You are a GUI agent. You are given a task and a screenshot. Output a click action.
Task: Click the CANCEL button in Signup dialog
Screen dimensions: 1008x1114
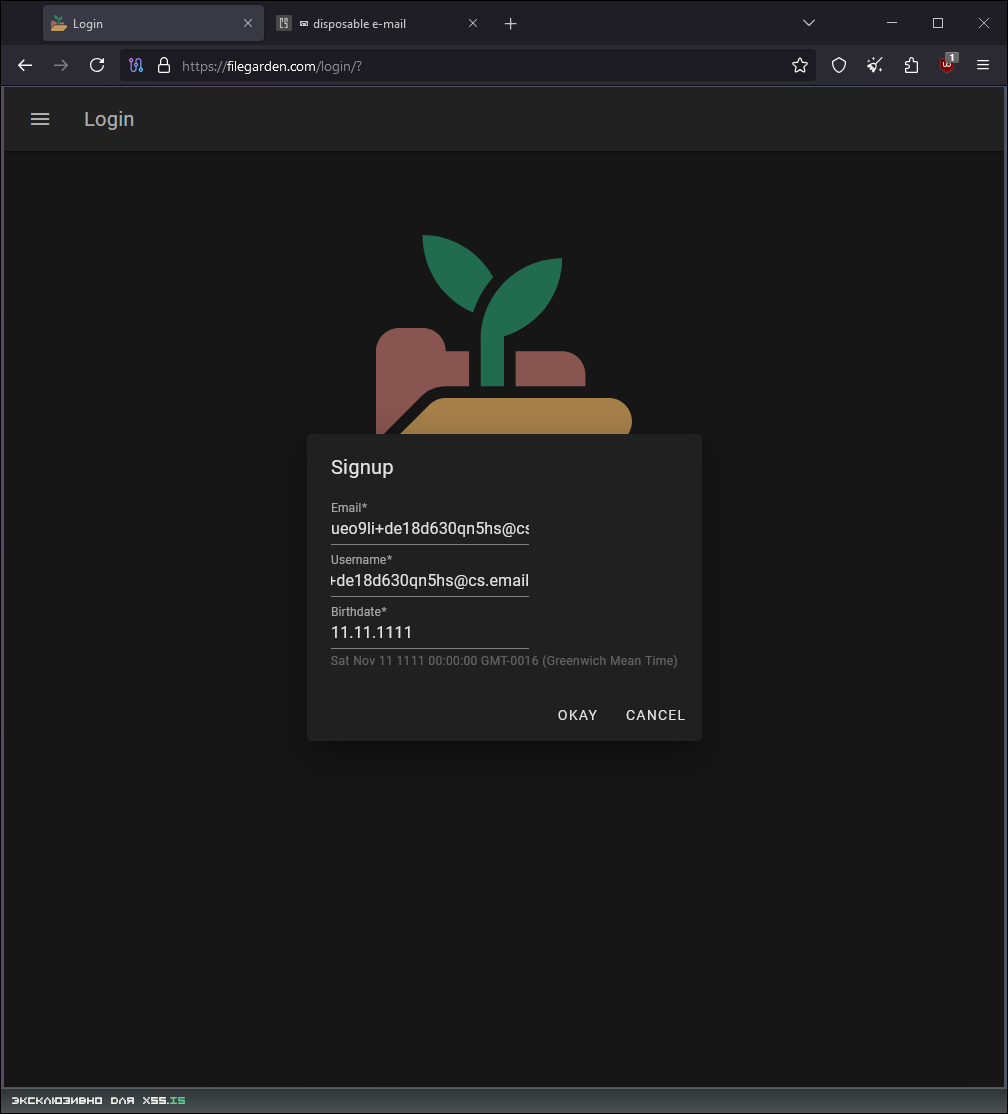[655, 715]
